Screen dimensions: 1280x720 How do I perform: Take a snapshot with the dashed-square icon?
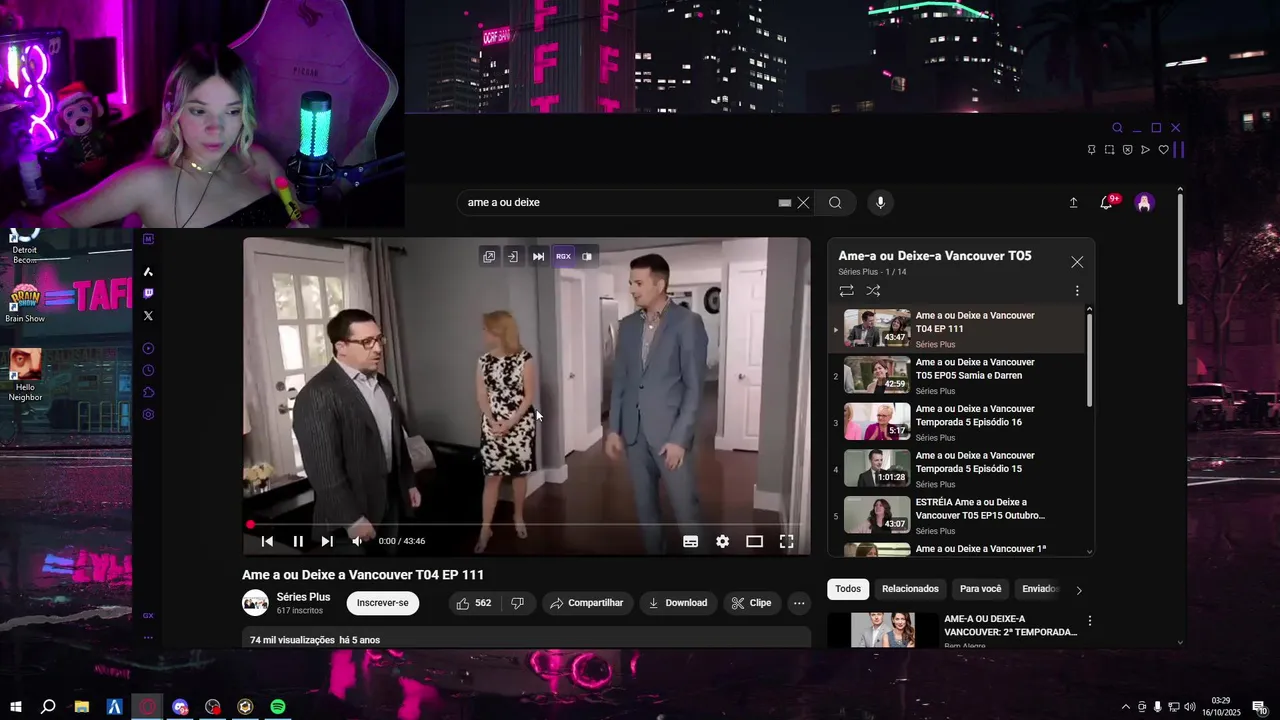[x=1109, y=150]
